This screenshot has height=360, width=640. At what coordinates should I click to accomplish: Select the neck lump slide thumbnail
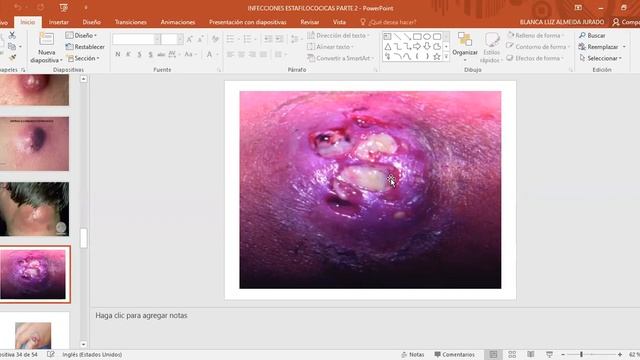tap(34, 209)
